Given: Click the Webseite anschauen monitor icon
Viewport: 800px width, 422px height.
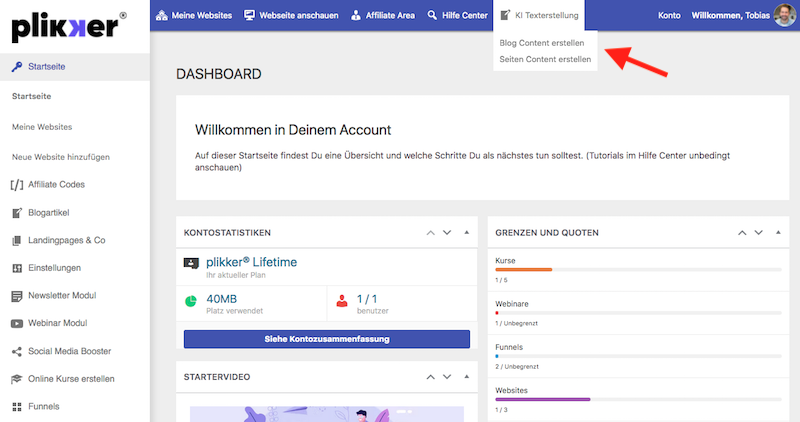Looking at the screenshot, I should [249, 15].
